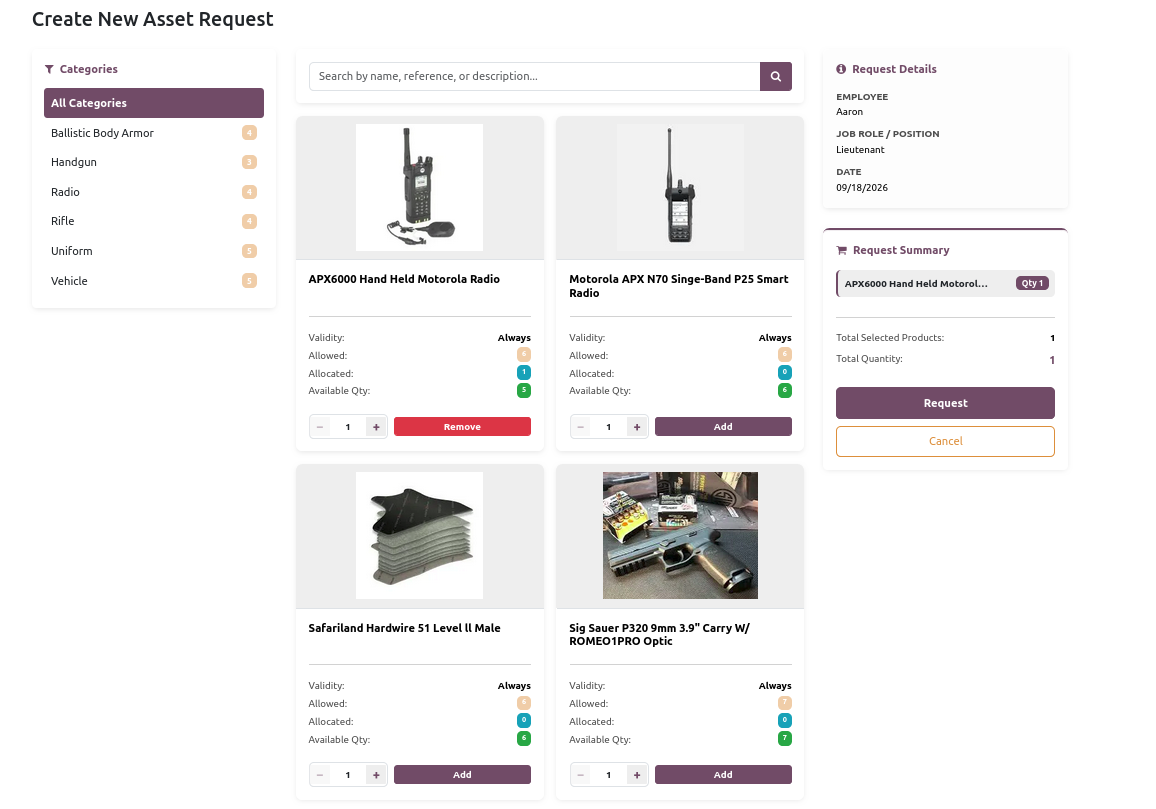Decrease quantity for APX6000 Hand Held Radio
Viewport: 1156px width, 809px height.
(x=320, y=427)
